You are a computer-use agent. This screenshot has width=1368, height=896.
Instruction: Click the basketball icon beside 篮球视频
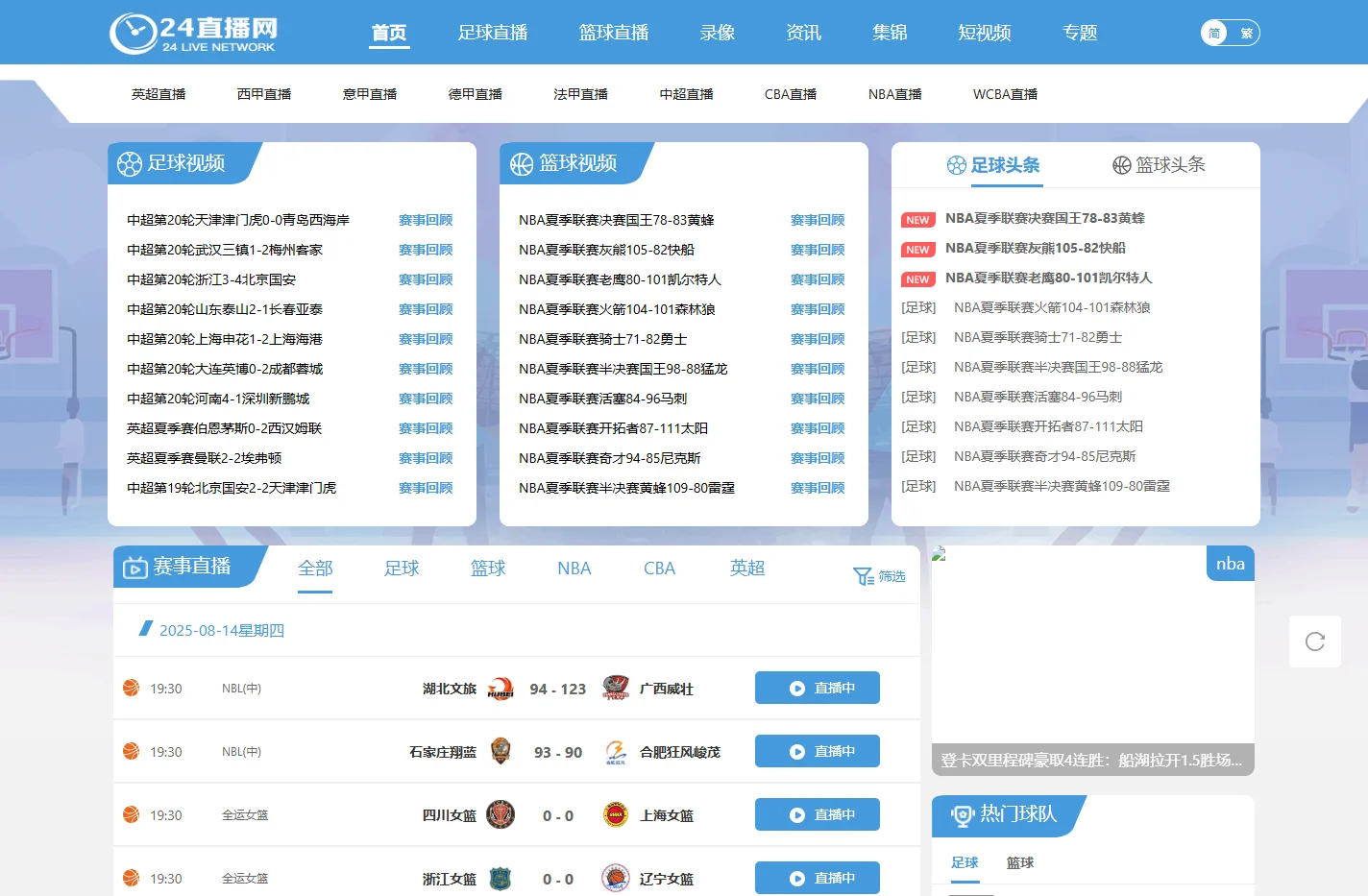pyautogui.click(x=522, y=164)
